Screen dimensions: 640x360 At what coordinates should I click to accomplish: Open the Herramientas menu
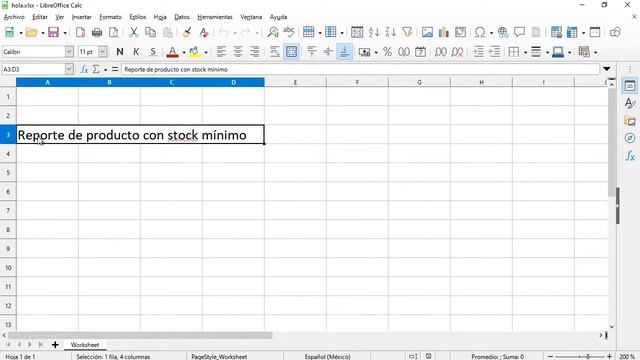[215, 17]
